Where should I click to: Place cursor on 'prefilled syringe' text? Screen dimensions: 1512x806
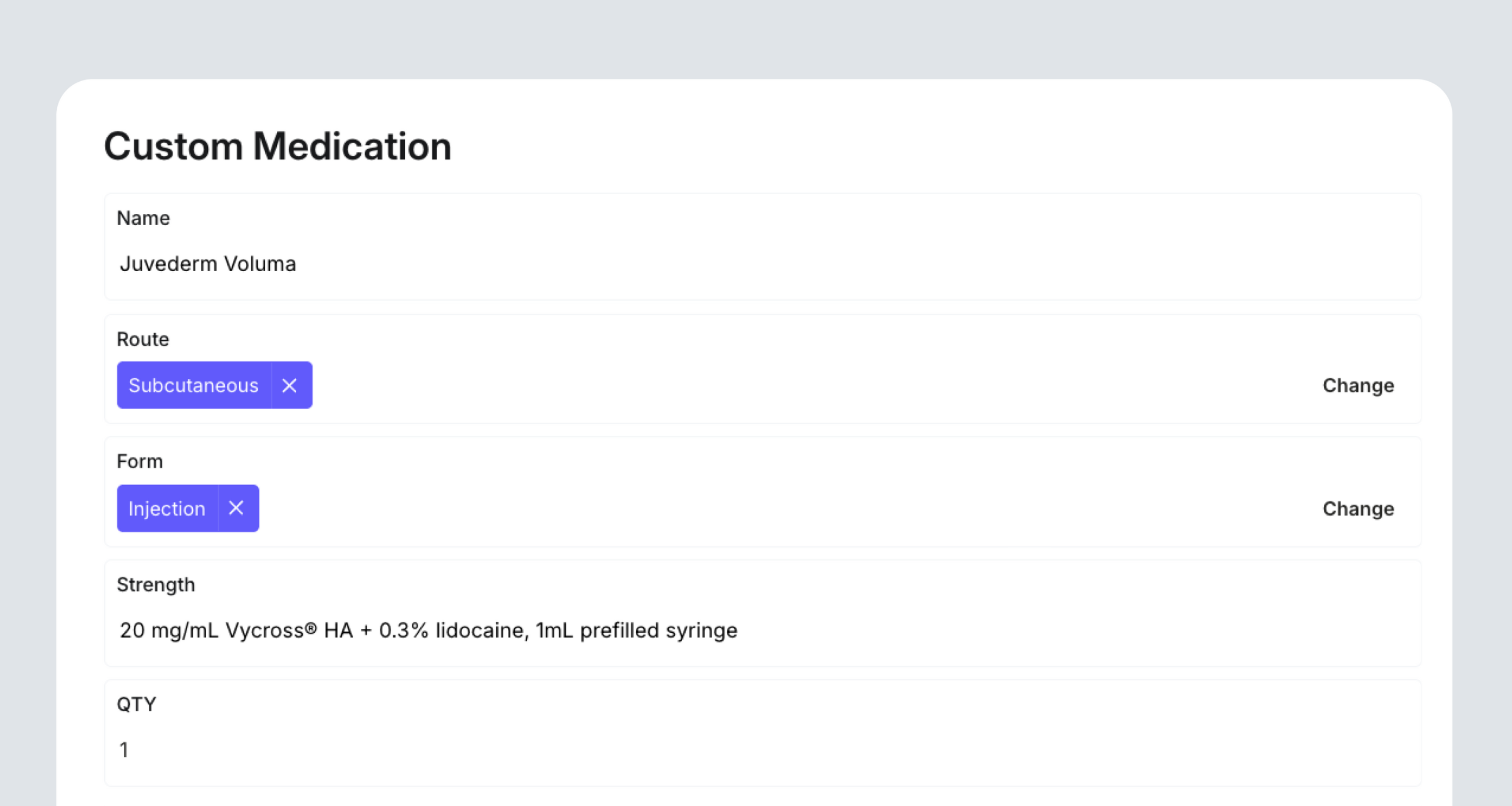(x=658, y=630)
